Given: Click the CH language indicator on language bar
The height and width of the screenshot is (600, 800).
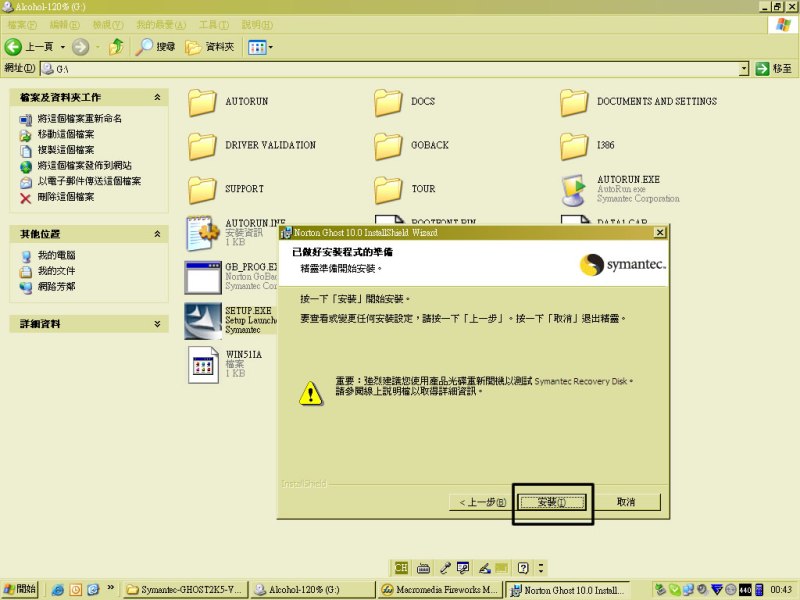Looking at the screenshot, I should click(x=401, y=568).
